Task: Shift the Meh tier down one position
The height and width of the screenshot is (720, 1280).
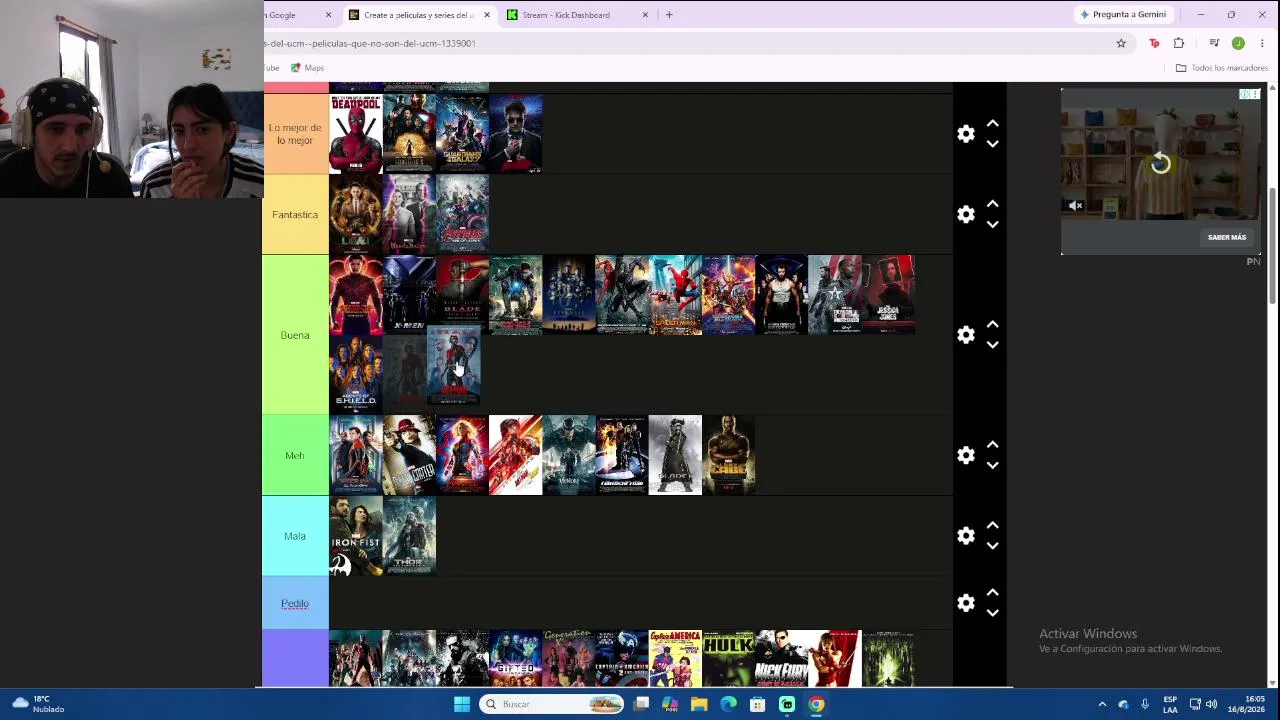Action: pyautogui.click(x=993, y=465)
